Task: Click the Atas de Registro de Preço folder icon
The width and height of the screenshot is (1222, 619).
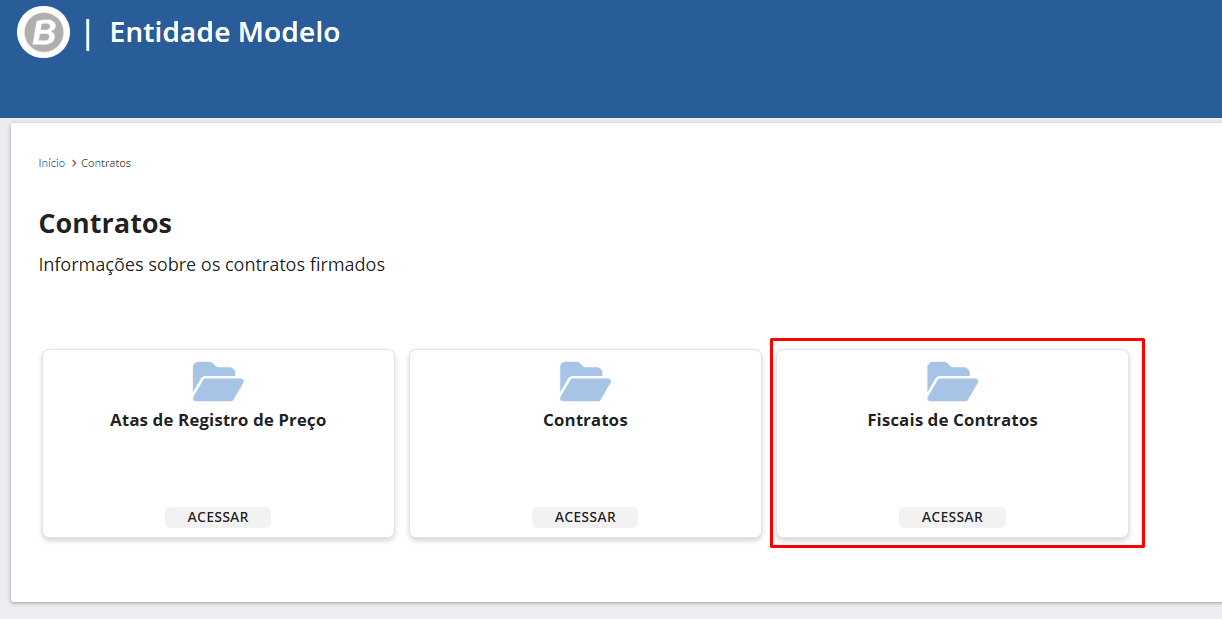Action: tap(218, 382)
